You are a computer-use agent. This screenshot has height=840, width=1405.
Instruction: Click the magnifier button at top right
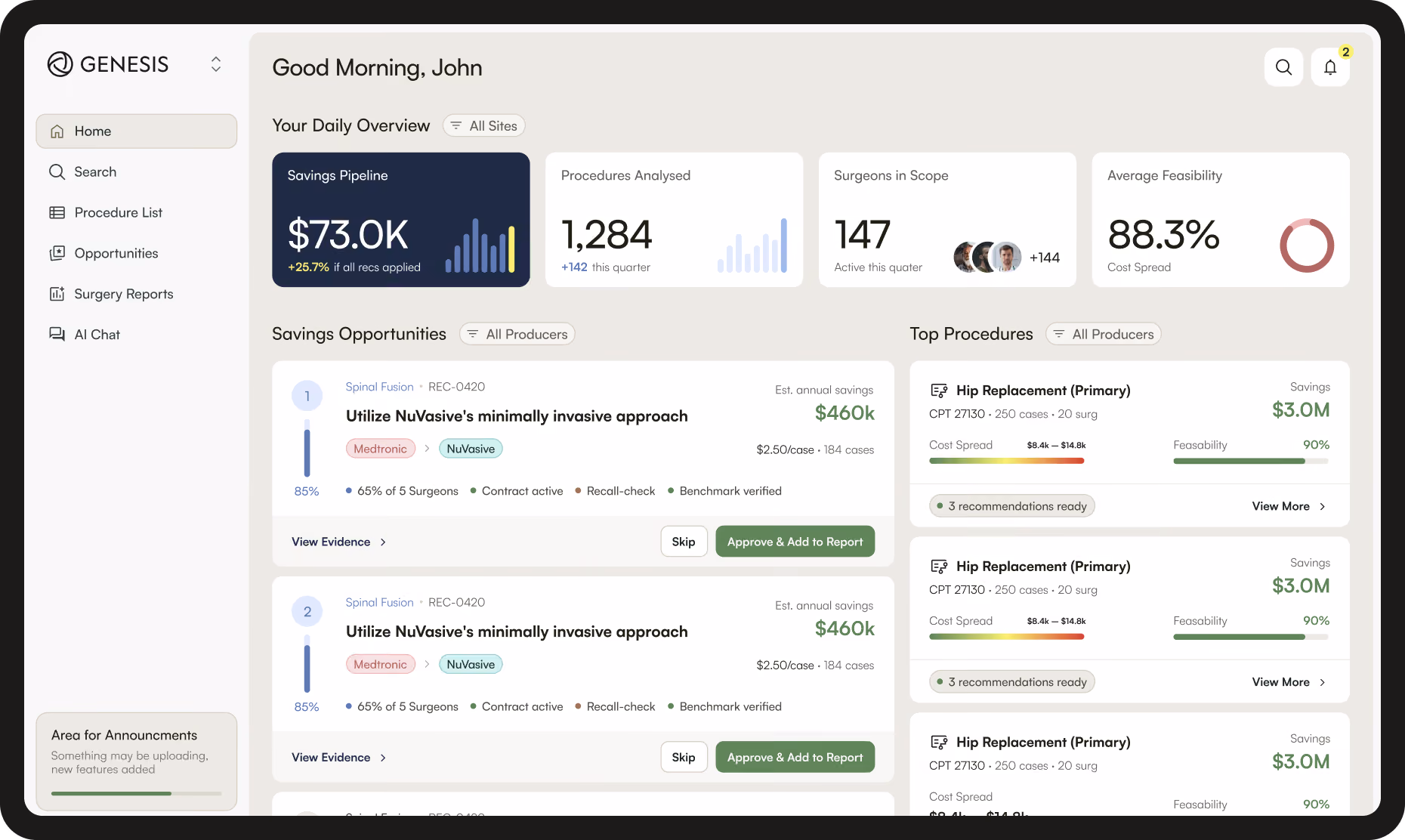point(1283,67)
